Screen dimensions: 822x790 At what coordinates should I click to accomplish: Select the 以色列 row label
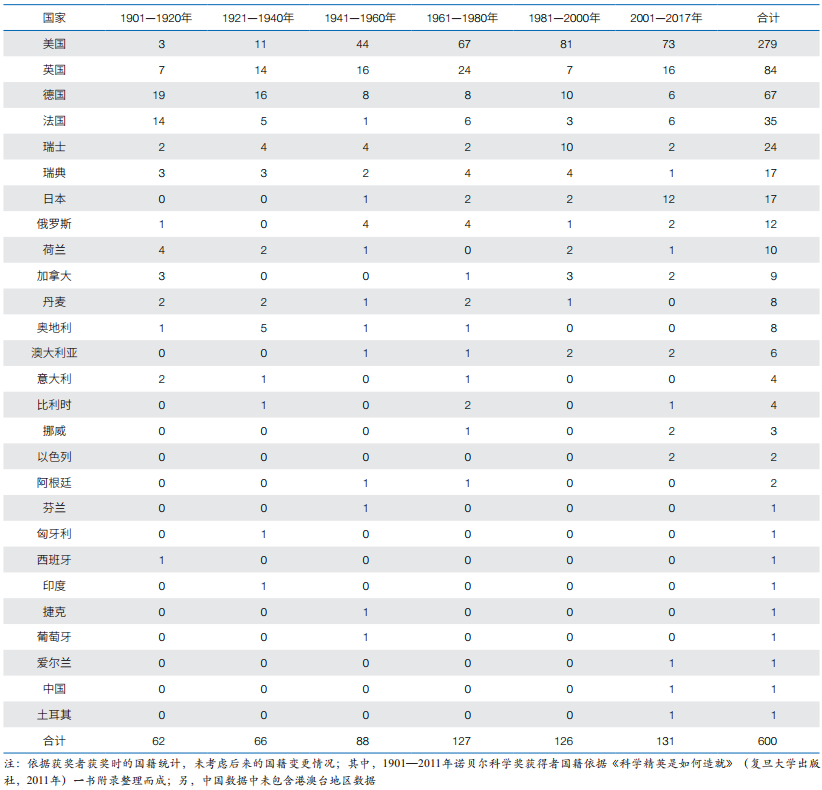click(x=54, y=457)
